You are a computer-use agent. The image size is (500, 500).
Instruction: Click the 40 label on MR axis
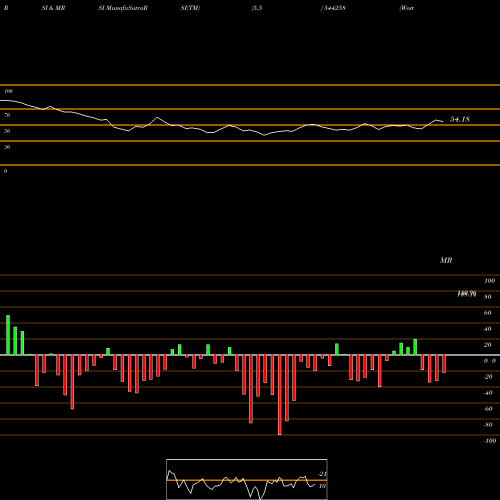click(488, 329)
